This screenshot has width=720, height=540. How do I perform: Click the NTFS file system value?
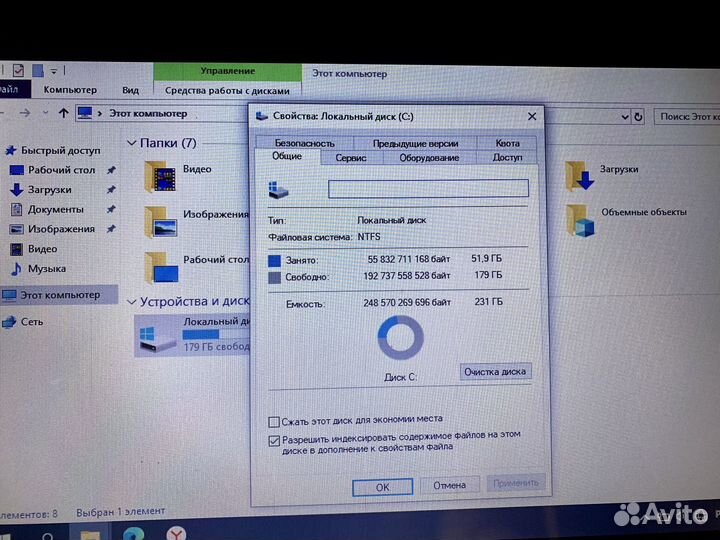click(x=369, y=237)
